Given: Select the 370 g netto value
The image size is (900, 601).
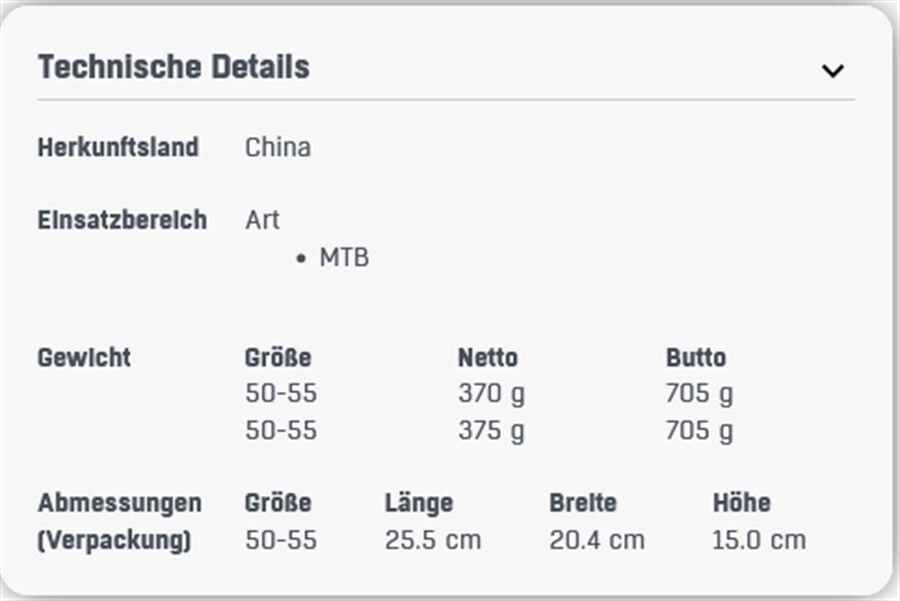Looking at the screenshot, I should (491, 394).
